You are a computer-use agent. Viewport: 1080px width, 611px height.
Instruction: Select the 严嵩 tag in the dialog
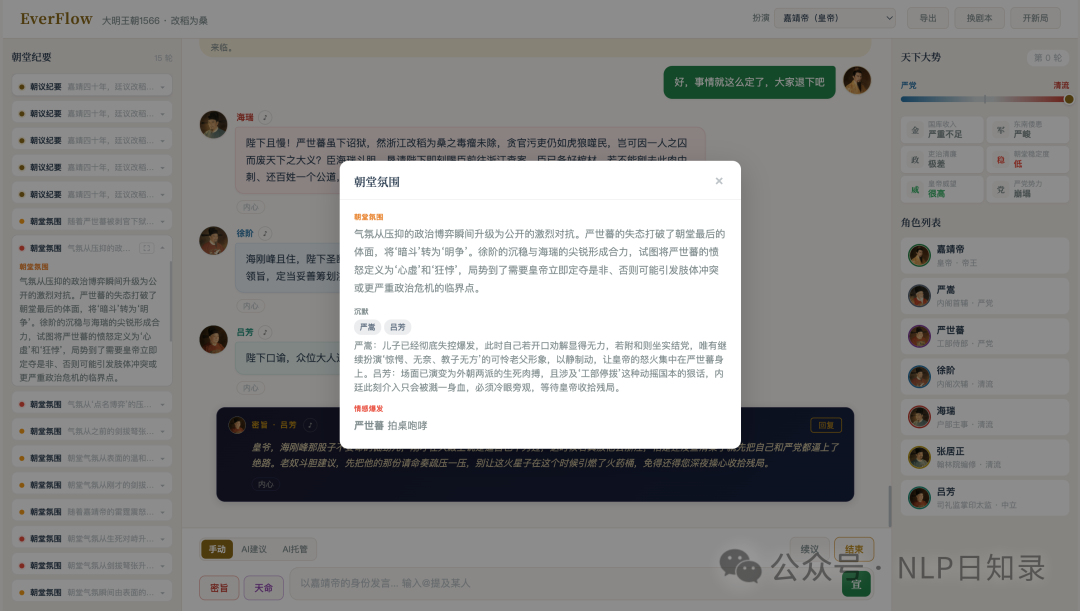tap(367, 327)
